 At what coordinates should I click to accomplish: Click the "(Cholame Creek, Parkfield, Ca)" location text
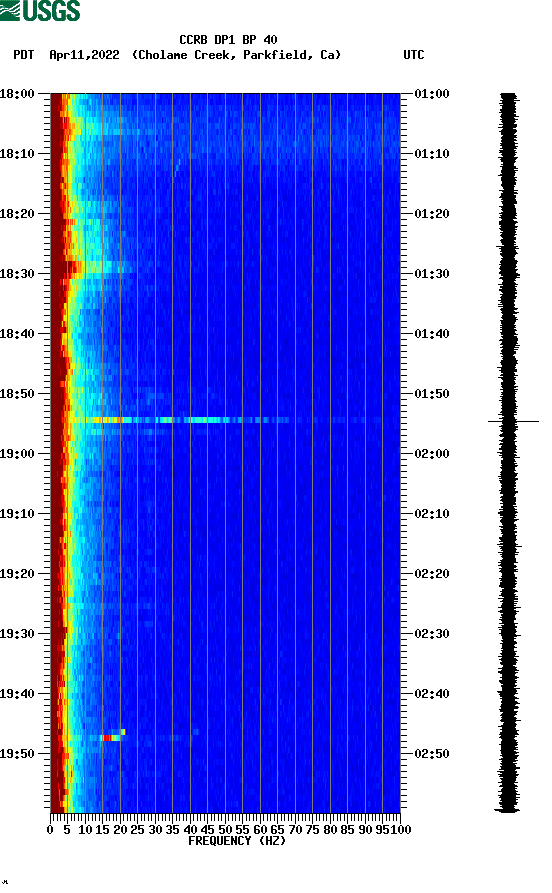coord(236,55)
